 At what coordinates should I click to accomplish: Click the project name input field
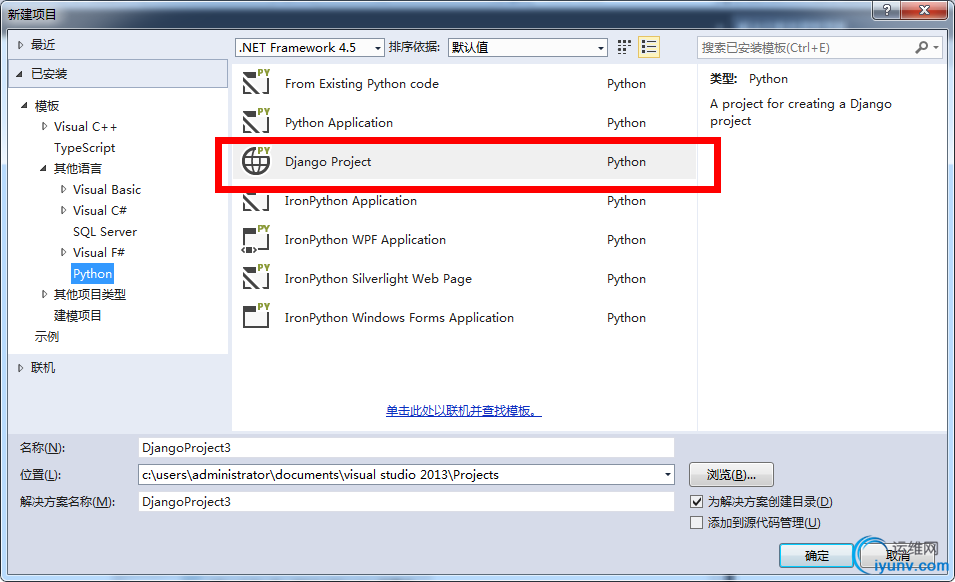(406, 447)
